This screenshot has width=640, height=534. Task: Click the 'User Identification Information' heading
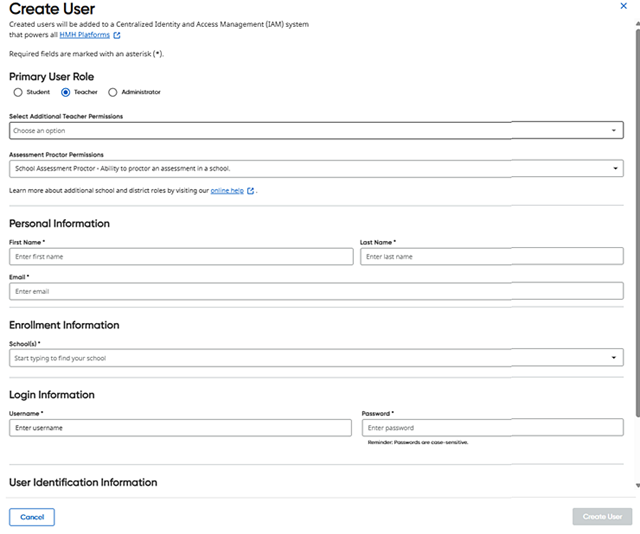(x=83, y=482)
